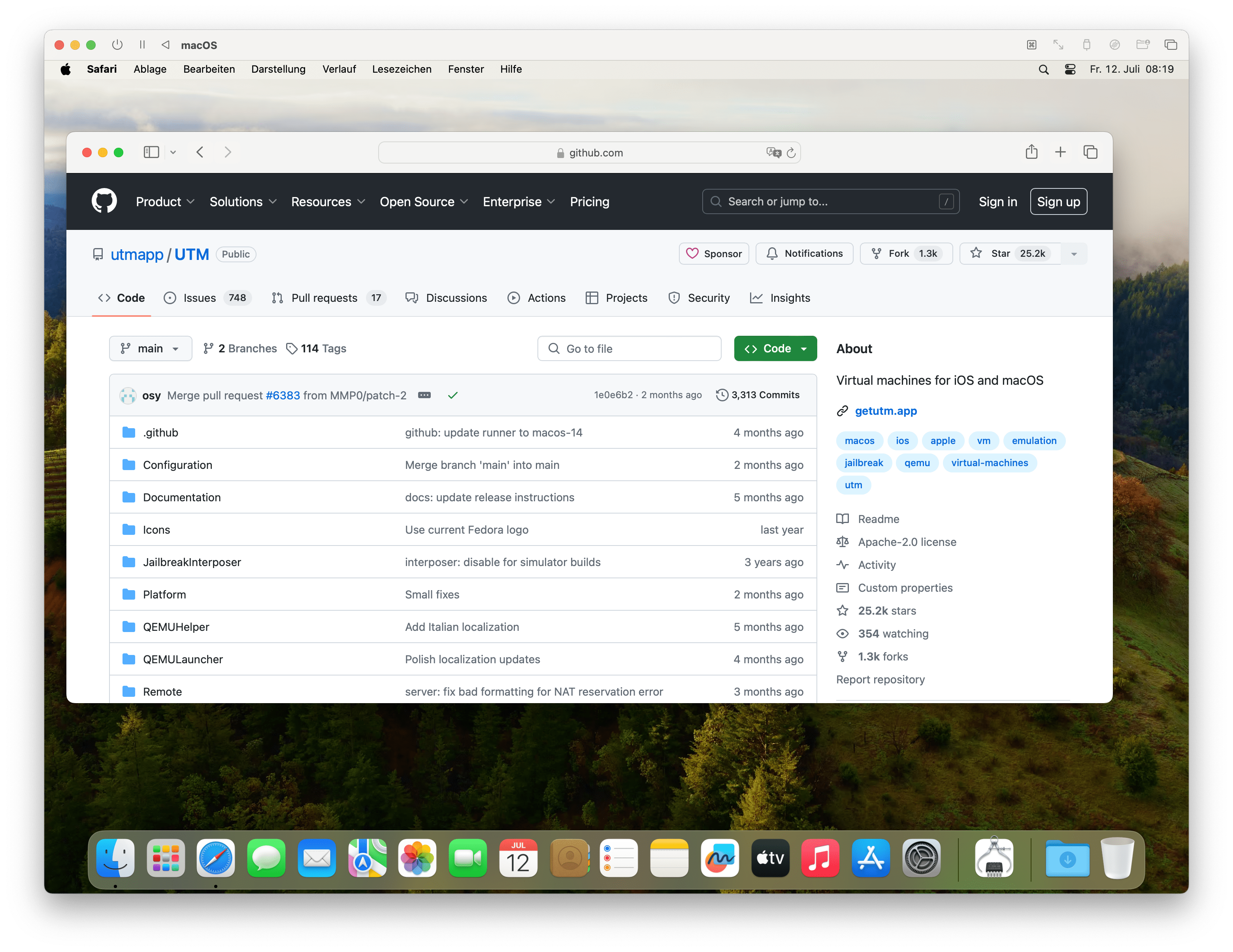
Task: Expand the Product navigation menu
Action: [165, 201]
